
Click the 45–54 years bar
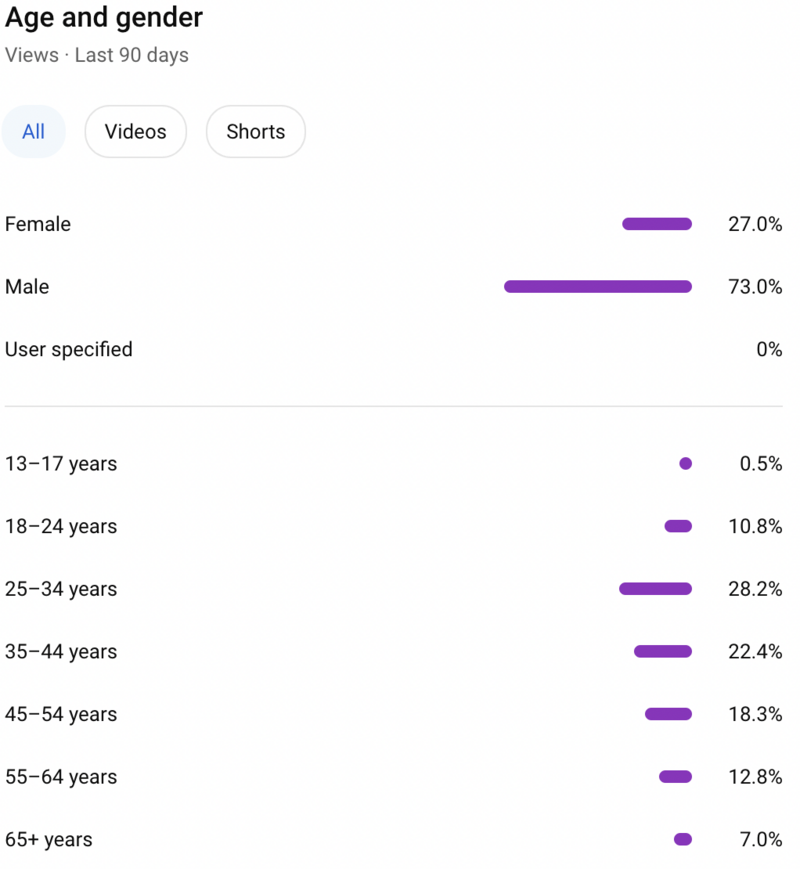pyautogui.click(x=668, y=714)
